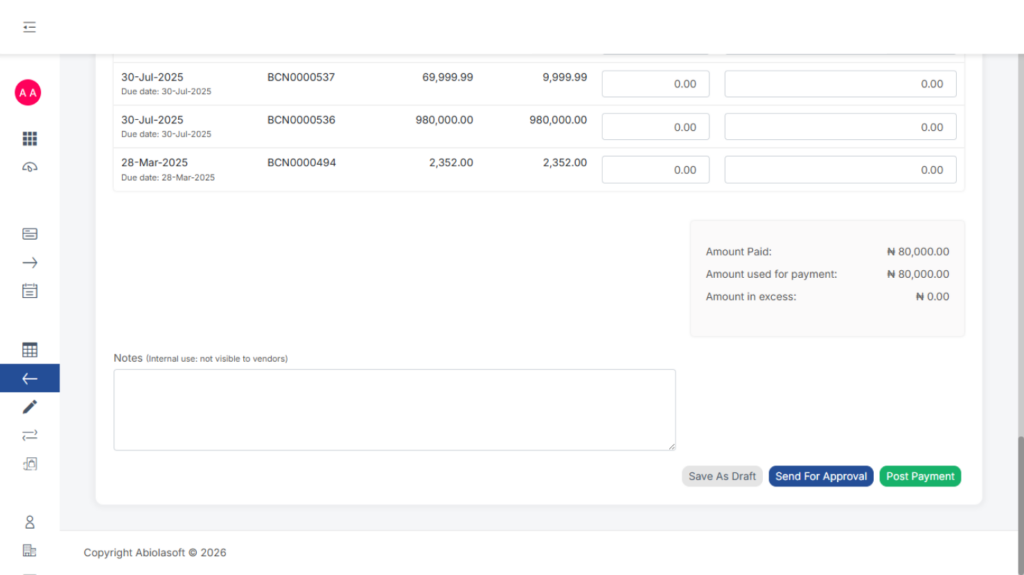Click the first amount field for BCN0000537

(x=655, y=84)
